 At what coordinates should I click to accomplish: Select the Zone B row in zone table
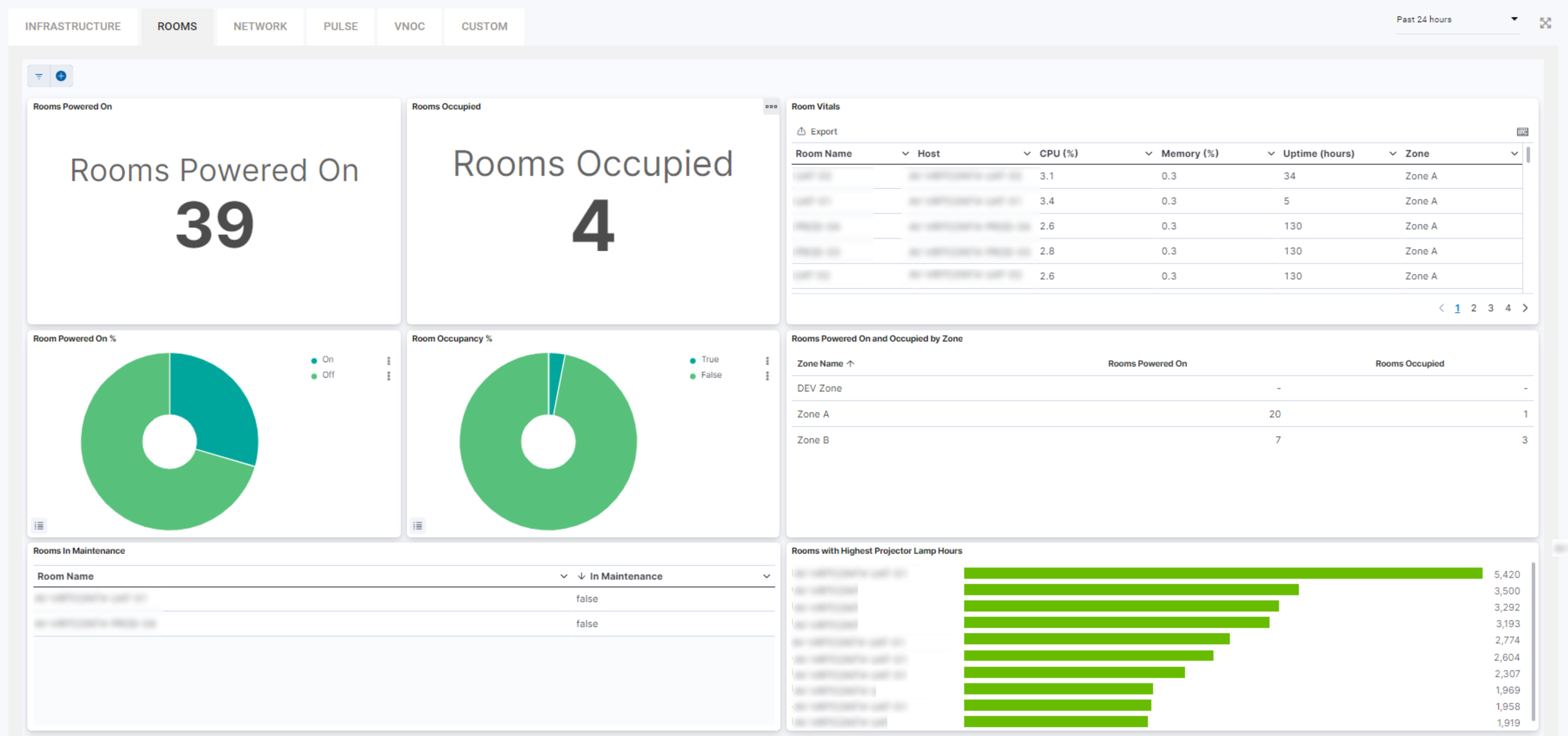[x=1162, y=439]
